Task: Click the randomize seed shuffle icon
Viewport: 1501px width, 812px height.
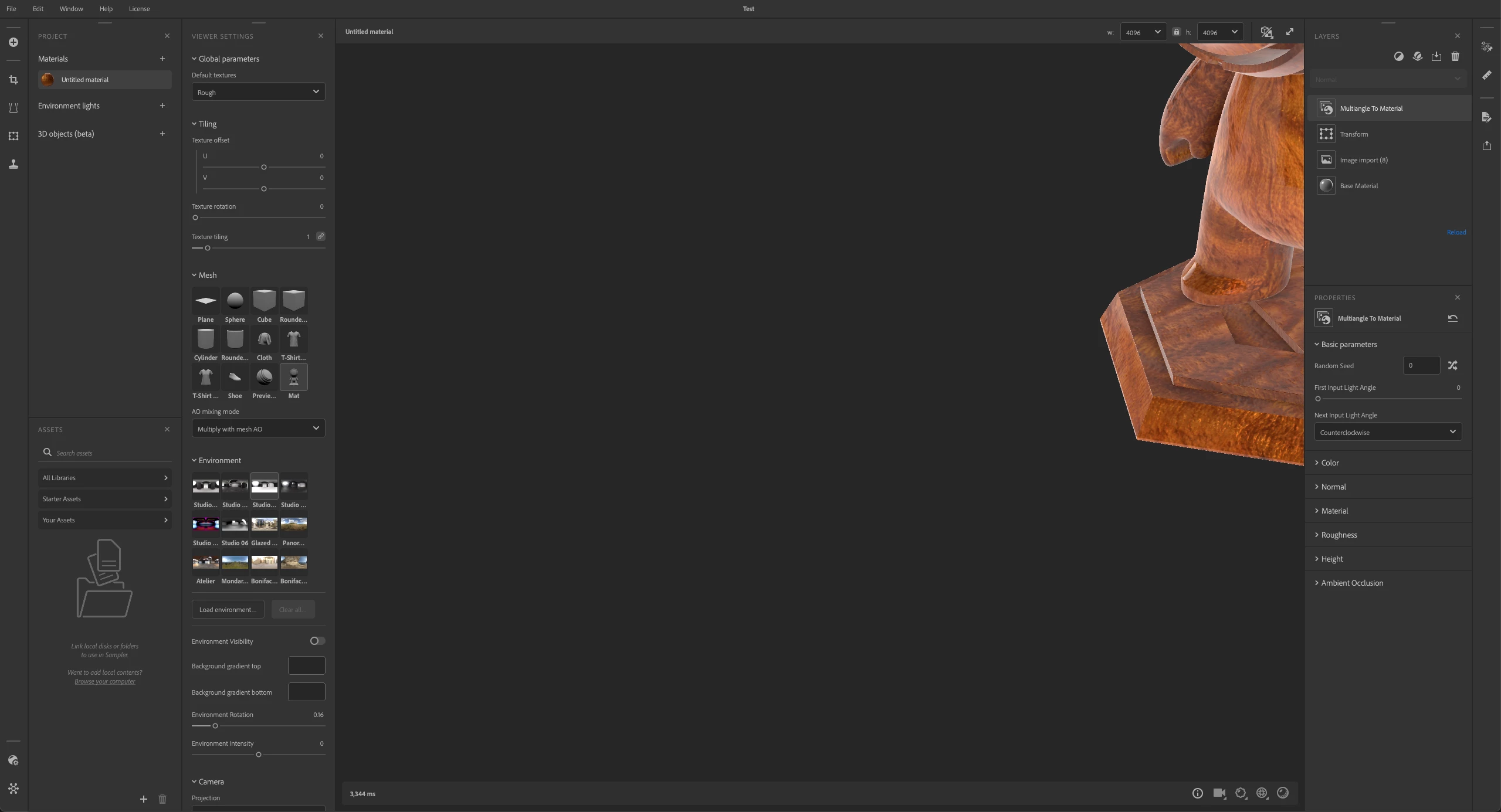Action: 1452,365
